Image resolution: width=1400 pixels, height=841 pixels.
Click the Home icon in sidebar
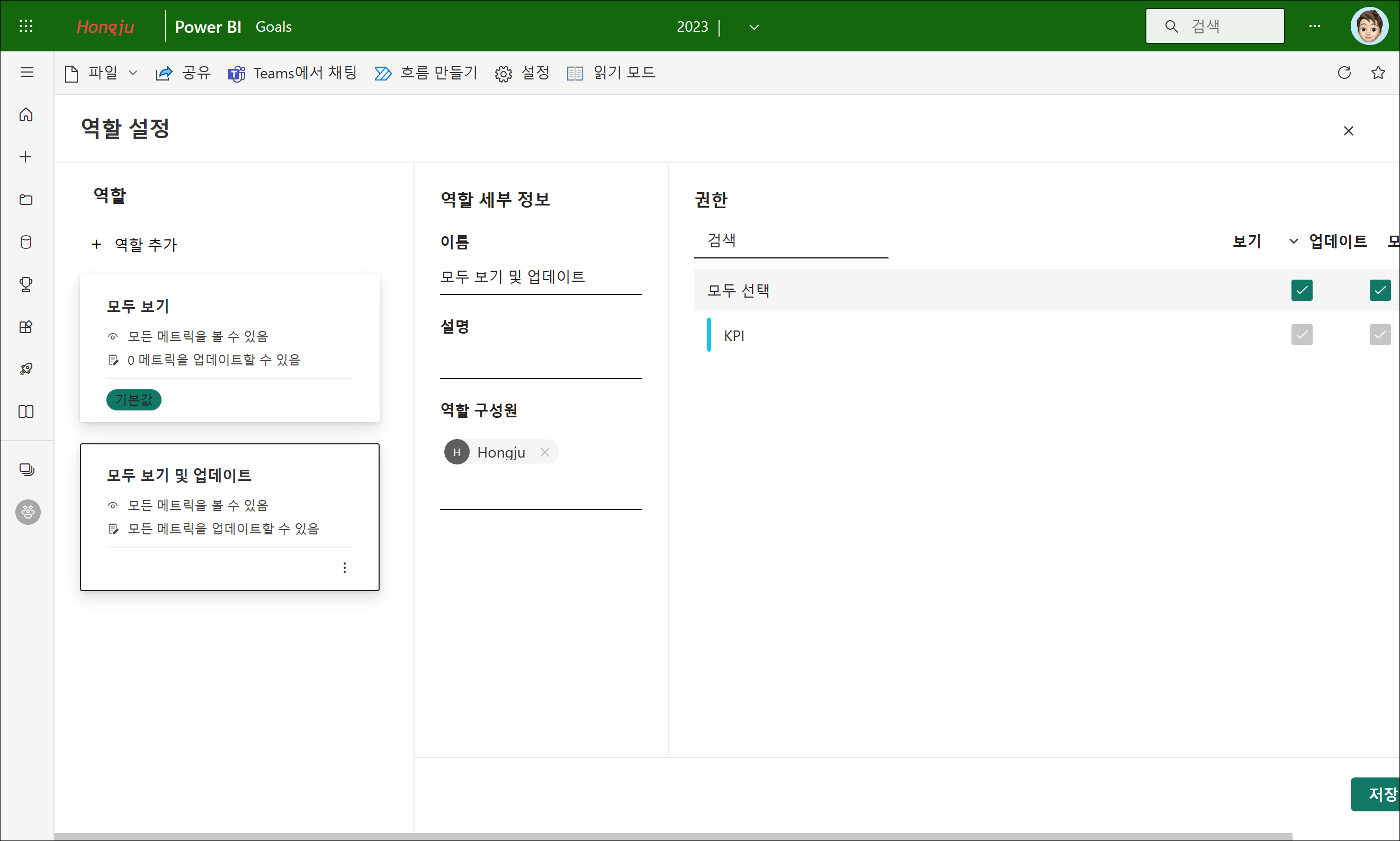(26, 115)
